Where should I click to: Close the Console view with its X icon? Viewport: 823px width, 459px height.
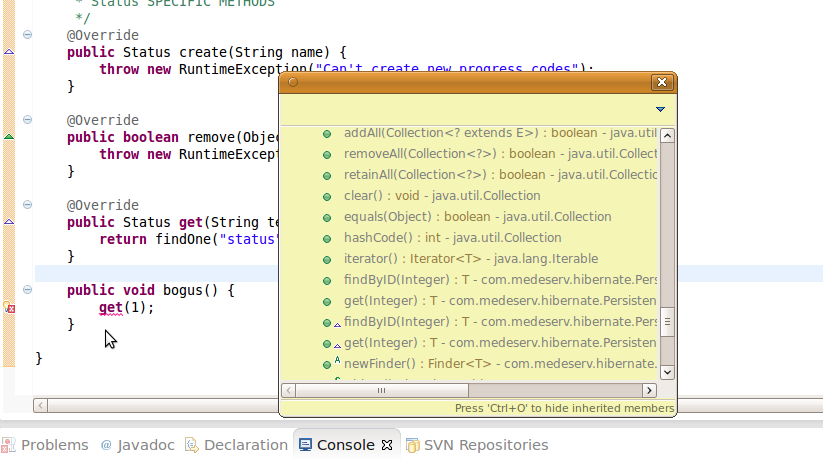388,445
